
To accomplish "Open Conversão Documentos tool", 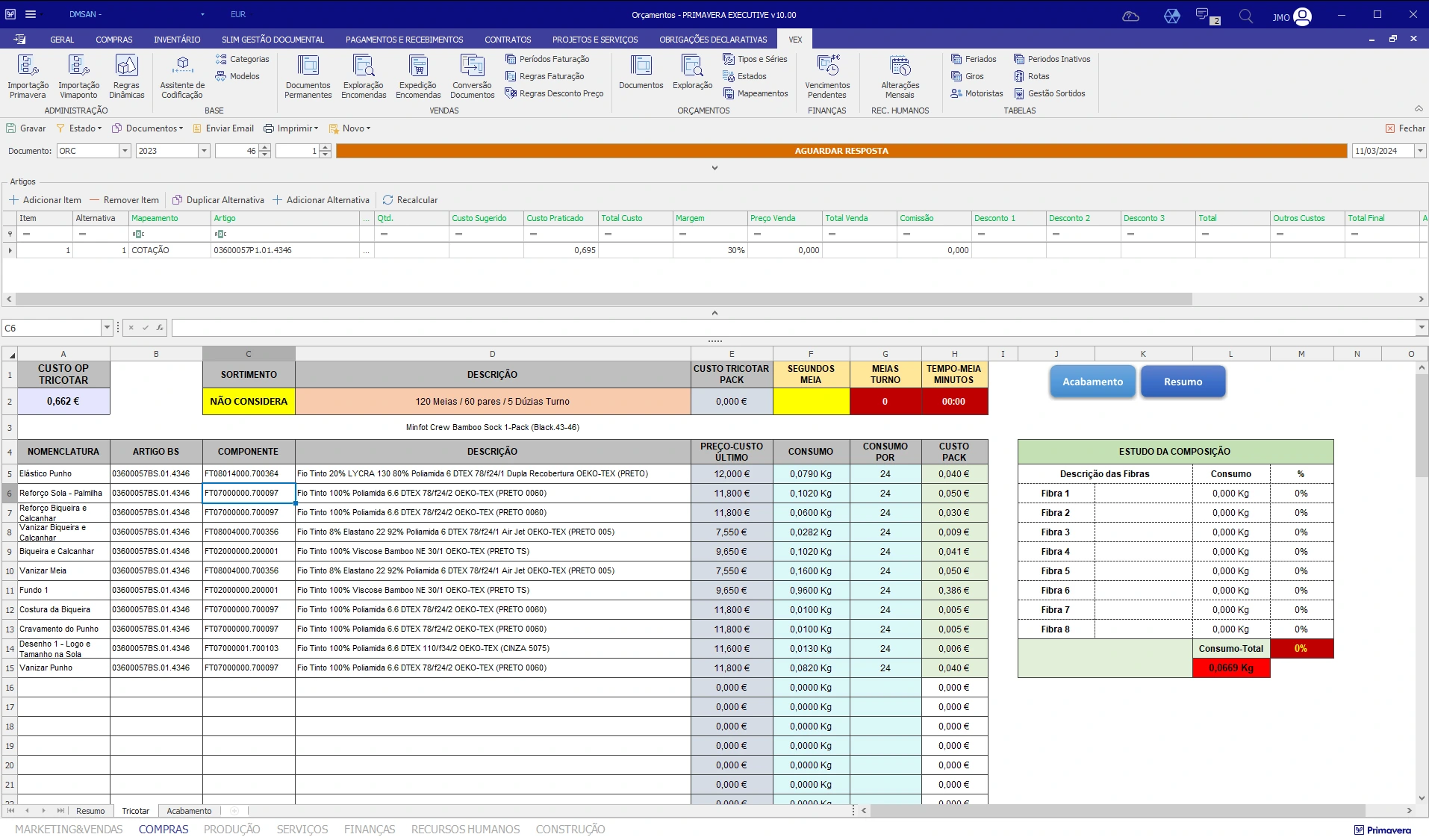I will point(472,76).
